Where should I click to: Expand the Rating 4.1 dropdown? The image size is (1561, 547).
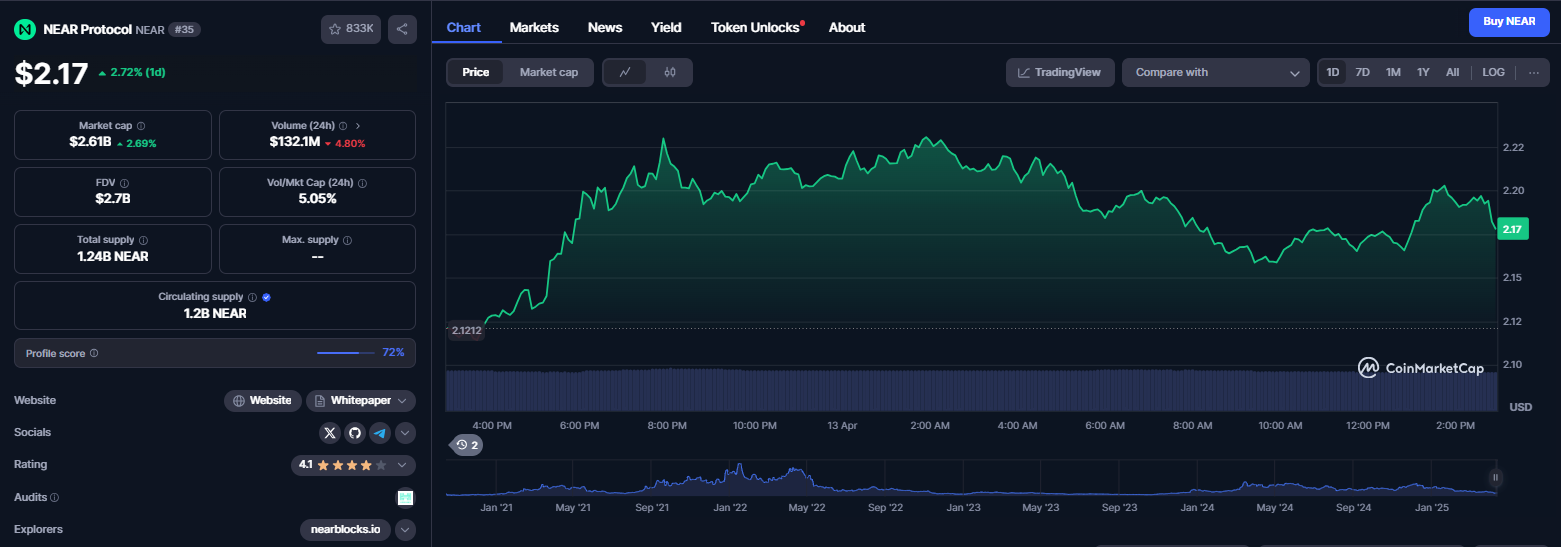coord(353,465)
